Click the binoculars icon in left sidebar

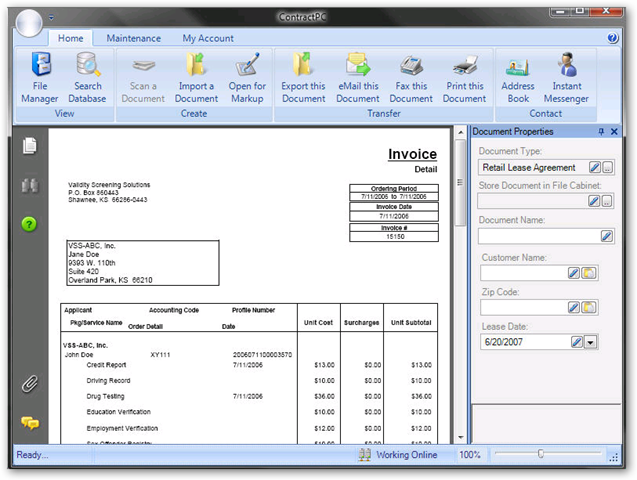pos(30,185)
